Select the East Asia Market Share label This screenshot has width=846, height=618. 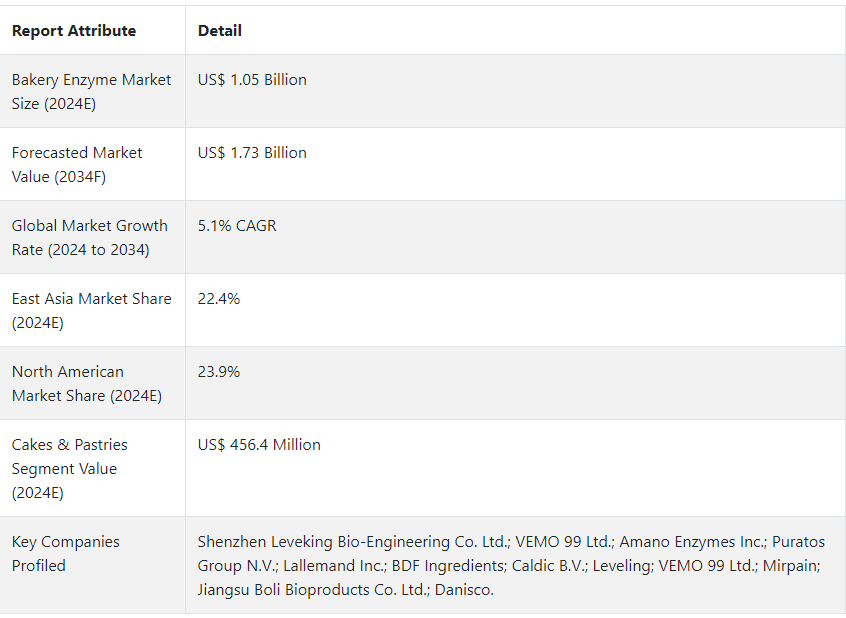click(x=91, y=310)
